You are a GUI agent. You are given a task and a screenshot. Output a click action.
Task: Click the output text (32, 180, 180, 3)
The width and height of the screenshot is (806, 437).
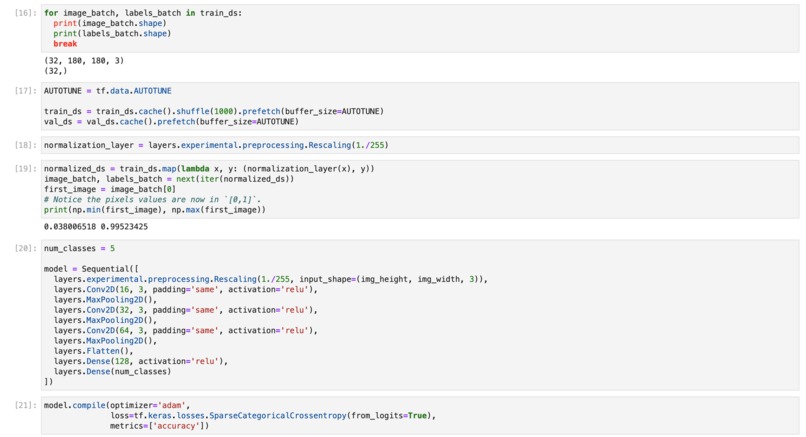84,61
